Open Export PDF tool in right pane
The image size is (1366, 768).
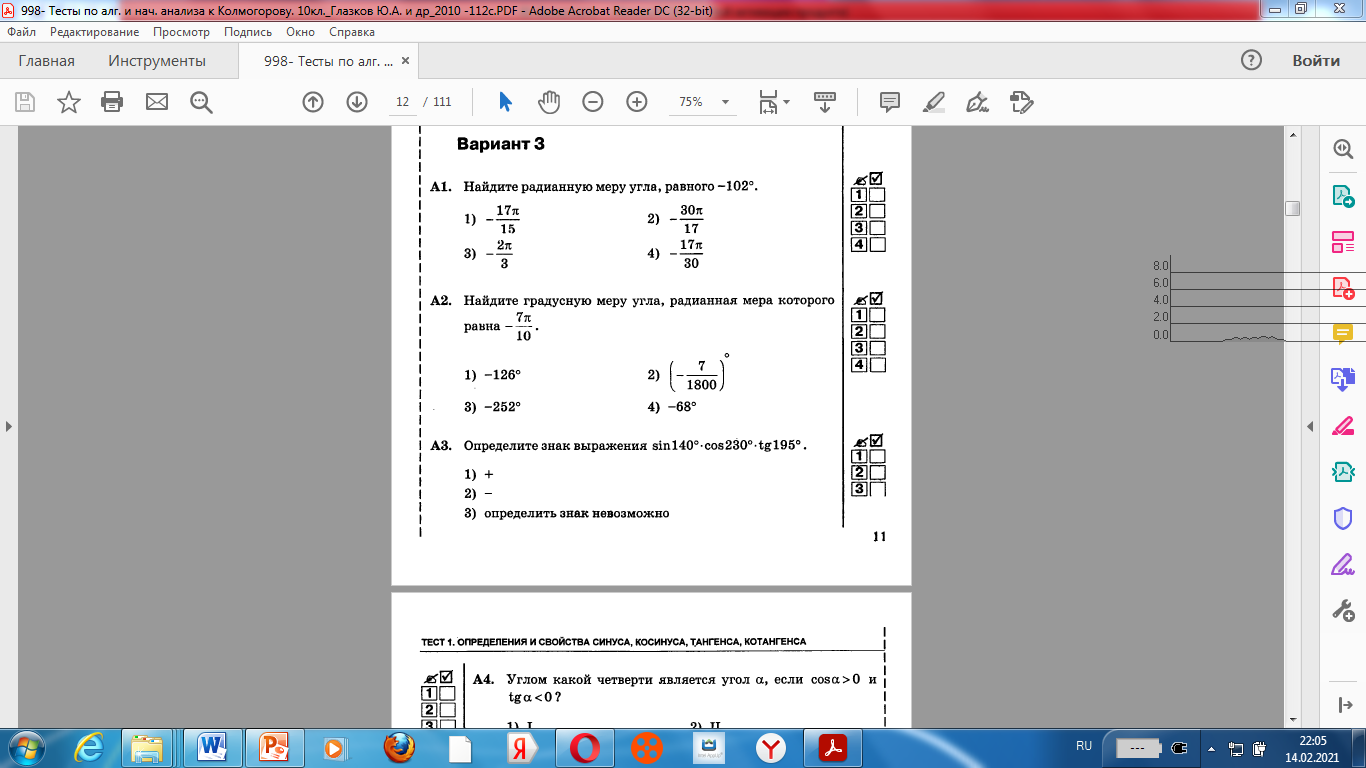(1343, 195)
